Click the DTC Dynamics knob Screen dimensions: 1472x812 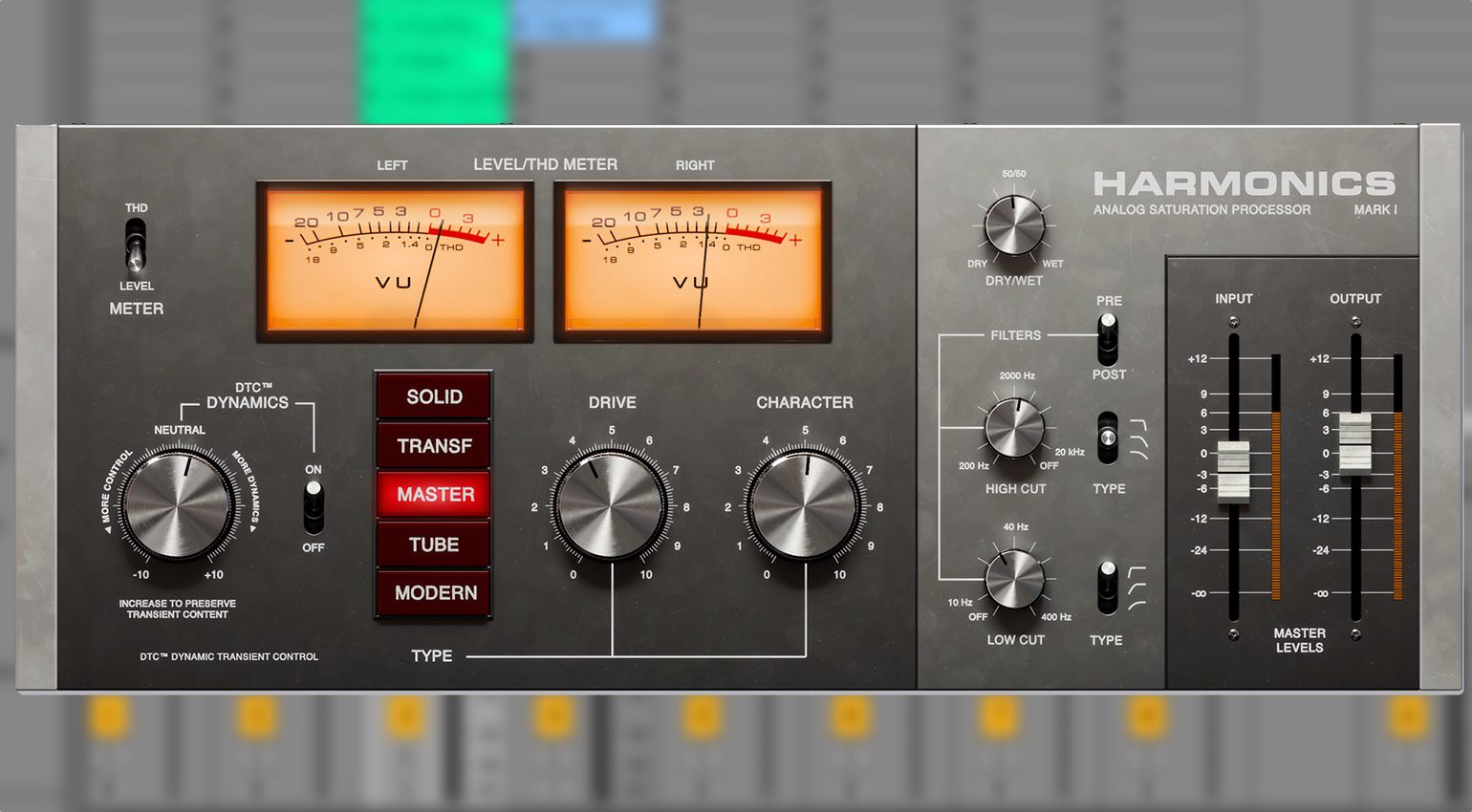179,503
